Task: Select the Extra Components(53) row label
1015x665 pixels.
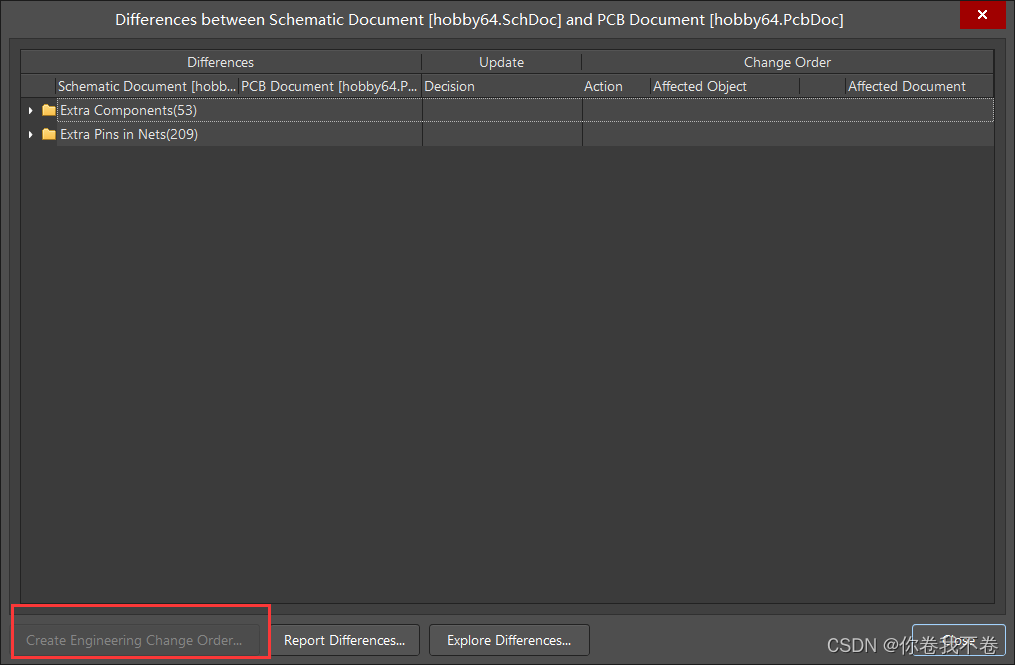Action: 128,111
